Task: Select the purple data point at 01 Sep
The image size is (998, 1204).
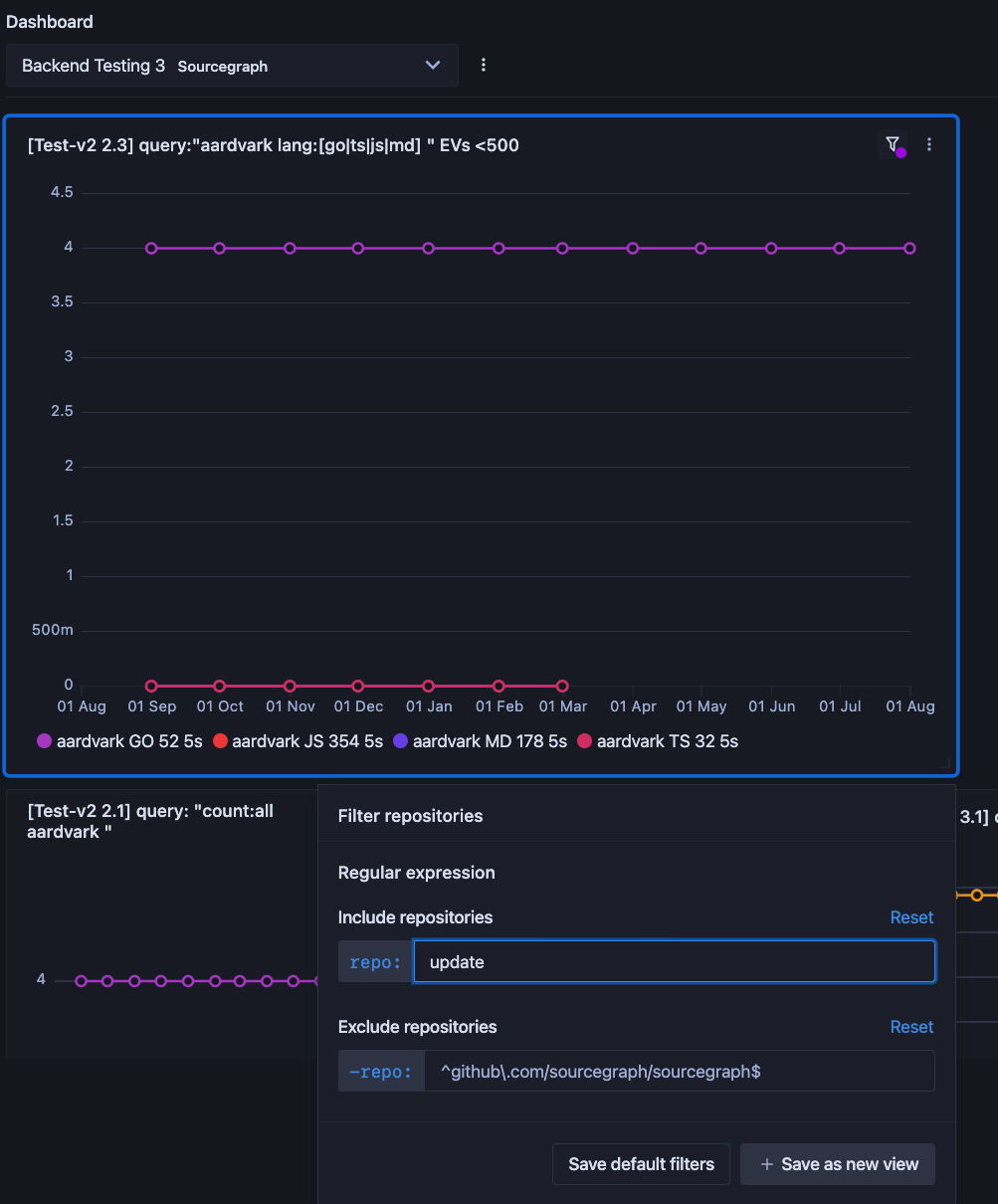Action: click(151, 248)
